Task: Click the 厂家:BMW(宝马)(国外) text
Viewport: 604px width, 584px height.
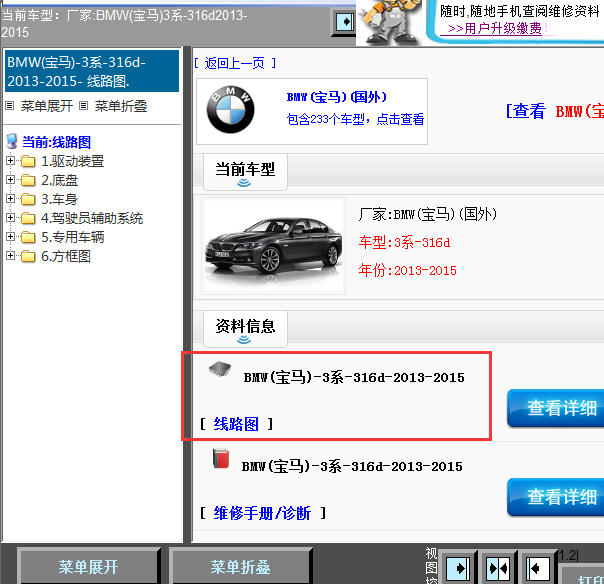Action: tap(428, 214)
